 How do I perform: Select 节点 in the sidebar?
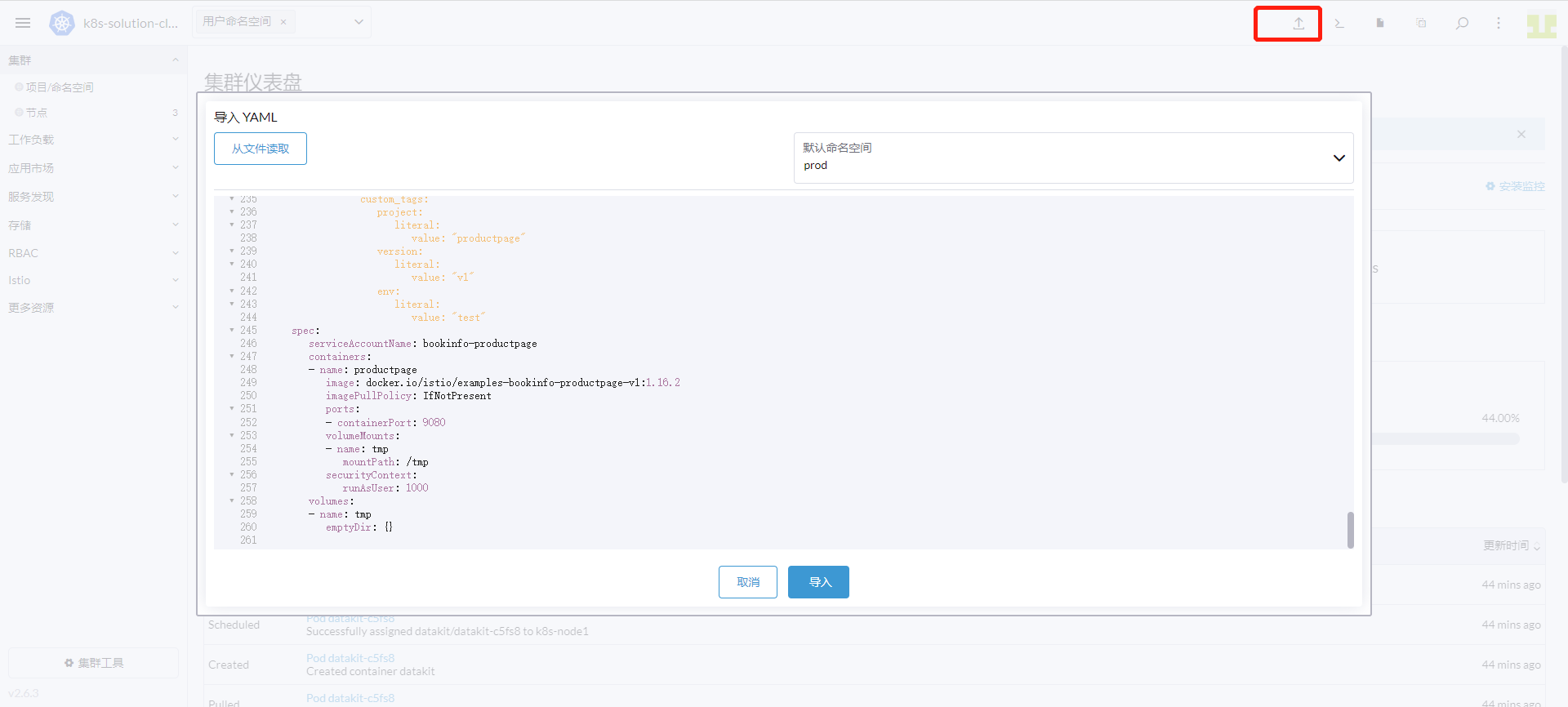[37, 113]
